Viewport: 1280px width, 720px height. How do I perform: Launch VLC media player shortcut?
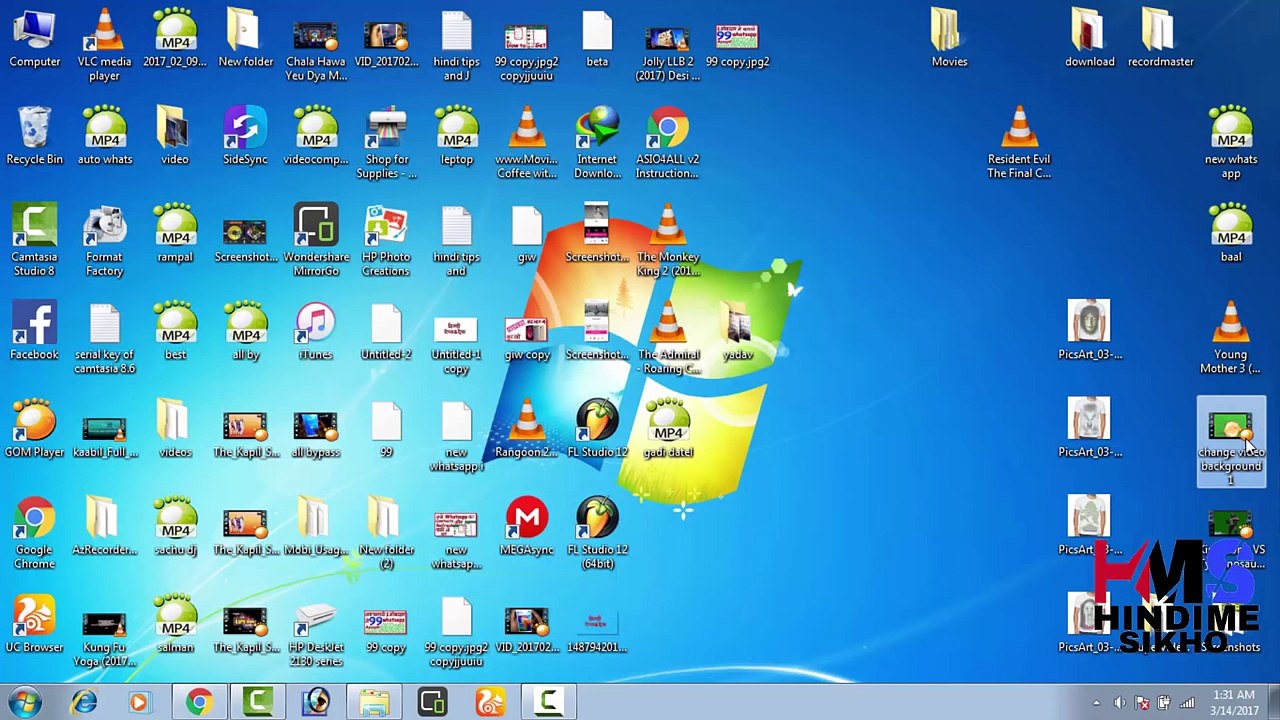pyautogui.click(x=104, y=44)
